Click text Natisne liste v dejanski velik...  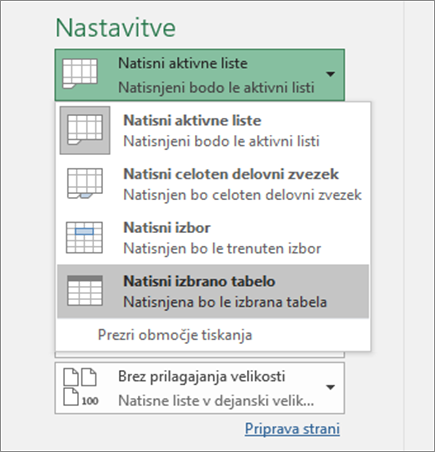tap(216, 400)
